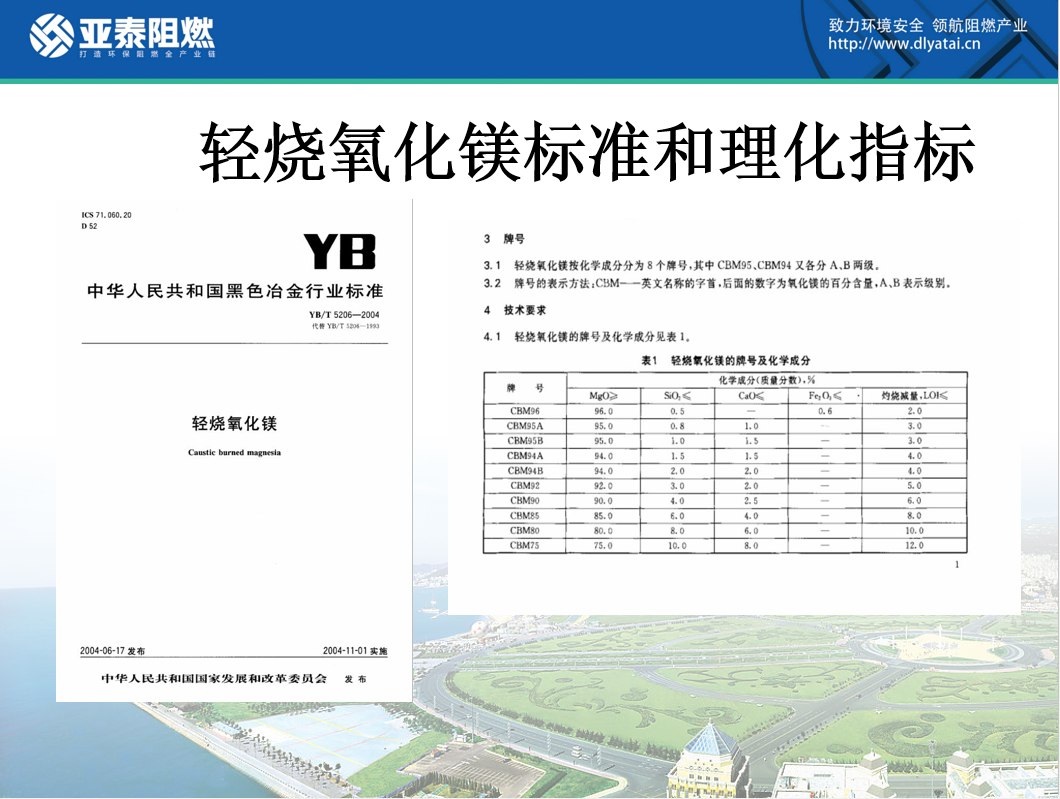Click the 亚泰阻燃 company name in the header

[147, 31]
